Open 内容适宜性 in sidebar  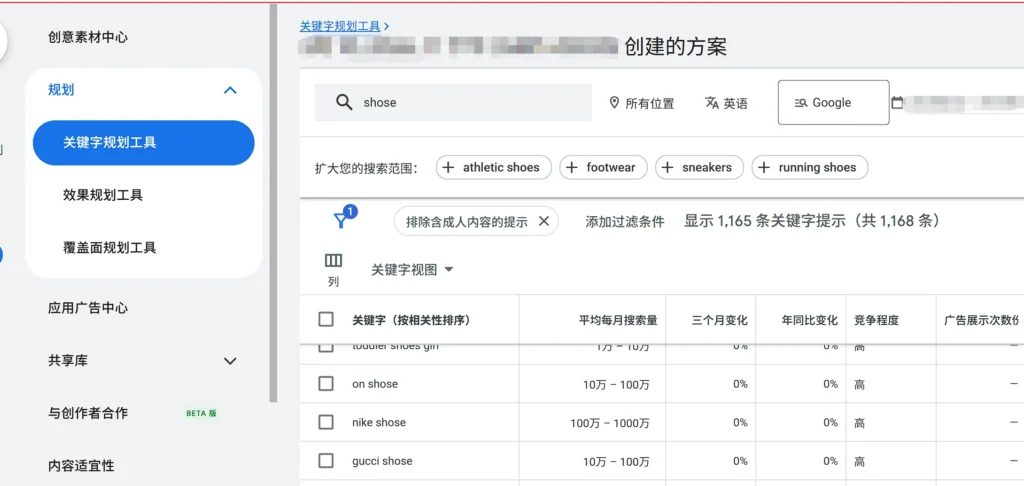81,466
